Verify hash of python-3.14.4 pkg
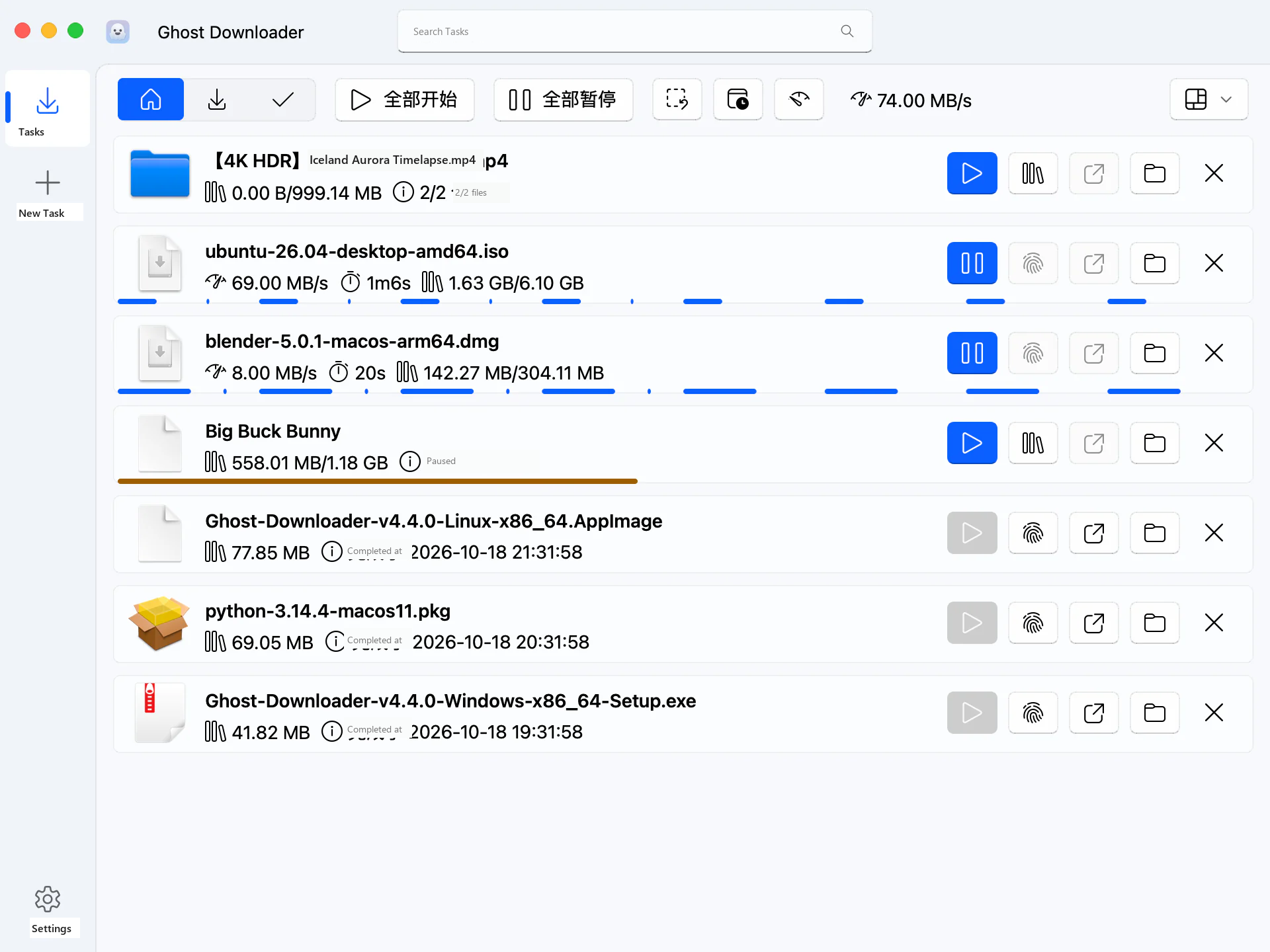Screen dimensions: 1270x952 [1033, 623]
